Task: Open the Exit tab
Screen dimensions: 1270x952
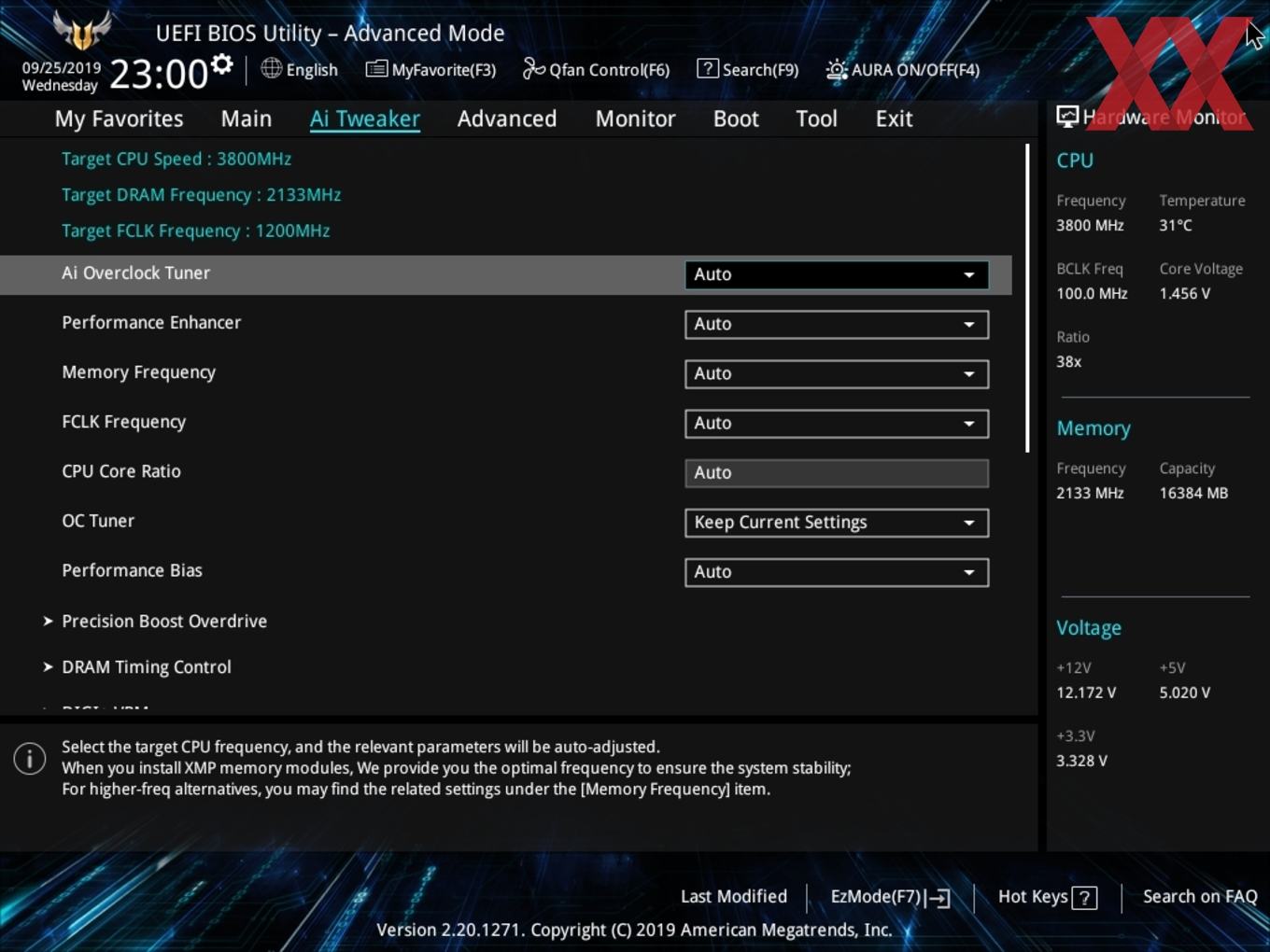Action: (x=894, y=119)
